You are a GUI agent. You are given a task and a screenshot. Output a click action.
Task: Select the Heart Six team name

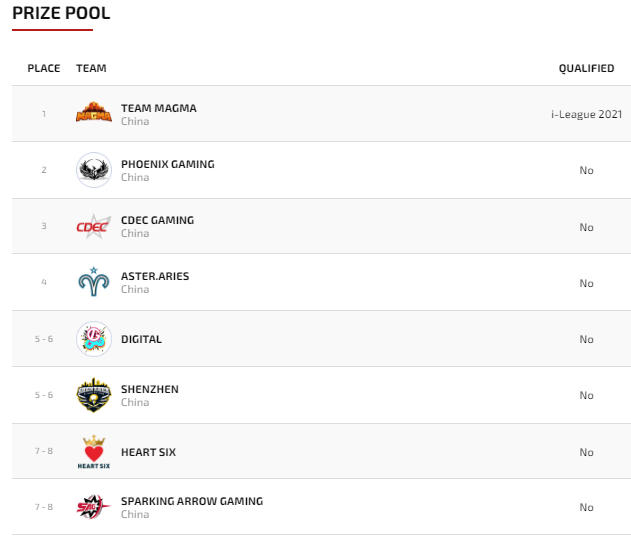pos(148,452)
